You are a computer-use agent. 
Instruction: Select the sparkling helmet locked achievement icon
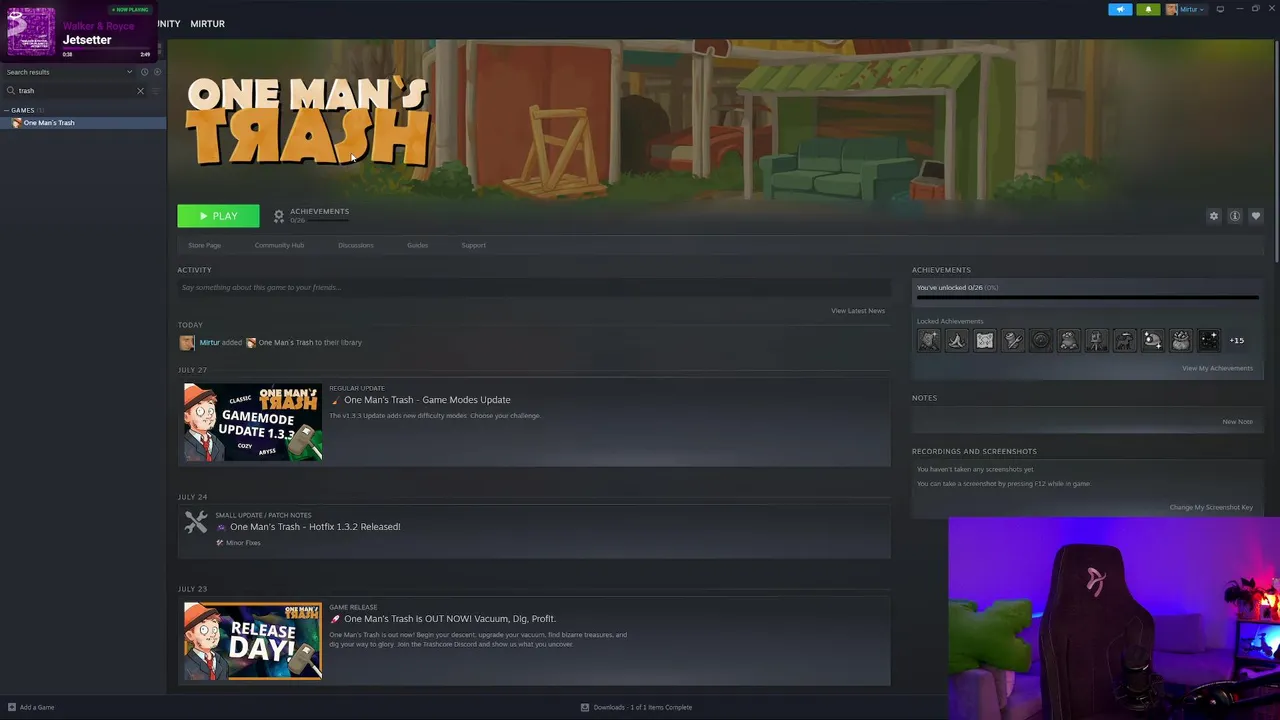pyautogui.click(x=1153, y=341)
